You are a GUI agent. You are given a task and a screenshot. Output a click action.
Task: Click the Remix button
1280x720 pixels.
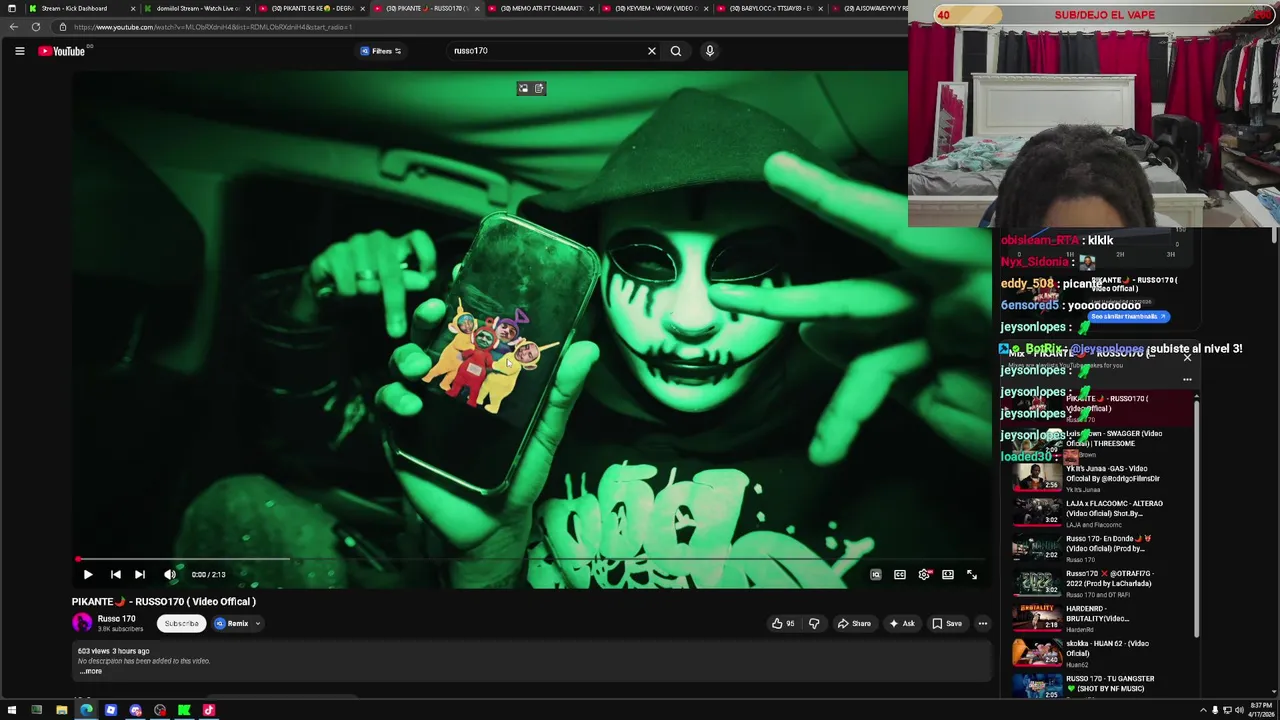[x=232, y=624]
